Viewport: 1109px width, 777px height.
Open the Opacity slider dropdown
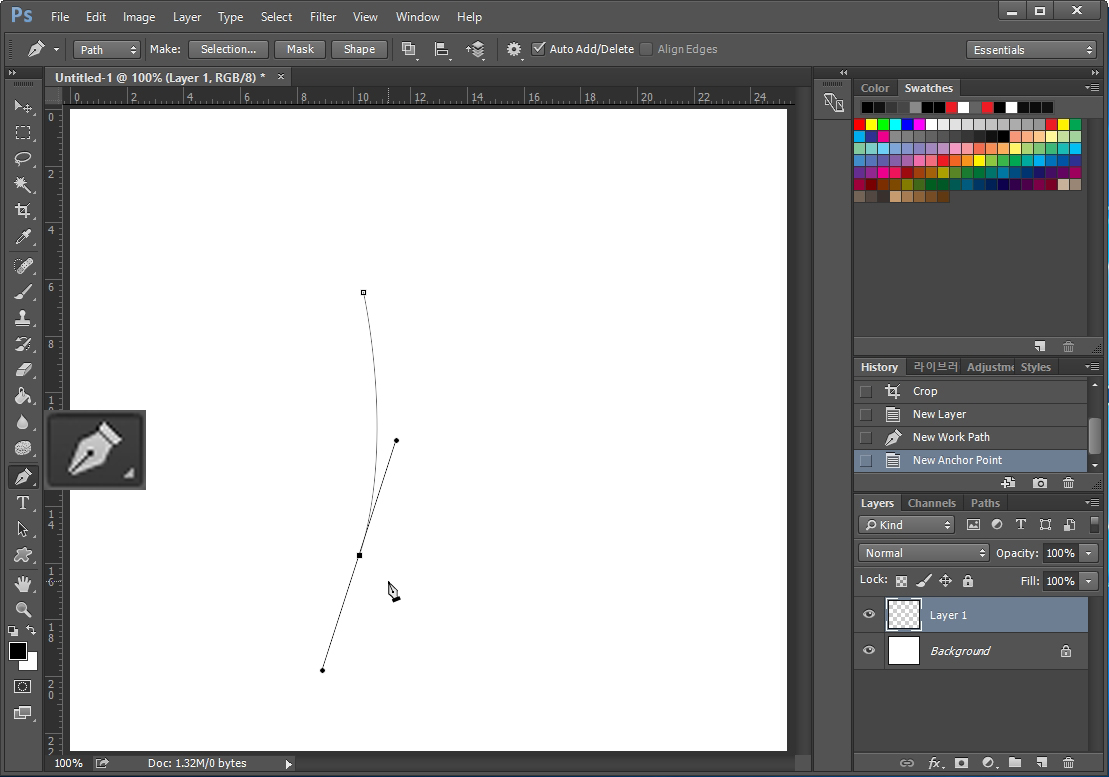(1088, 553)
